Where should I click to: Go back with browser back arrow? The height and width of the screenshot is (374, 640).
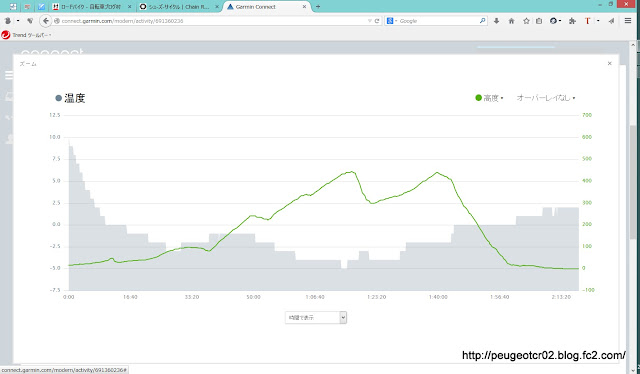click(x=46, y=20)
